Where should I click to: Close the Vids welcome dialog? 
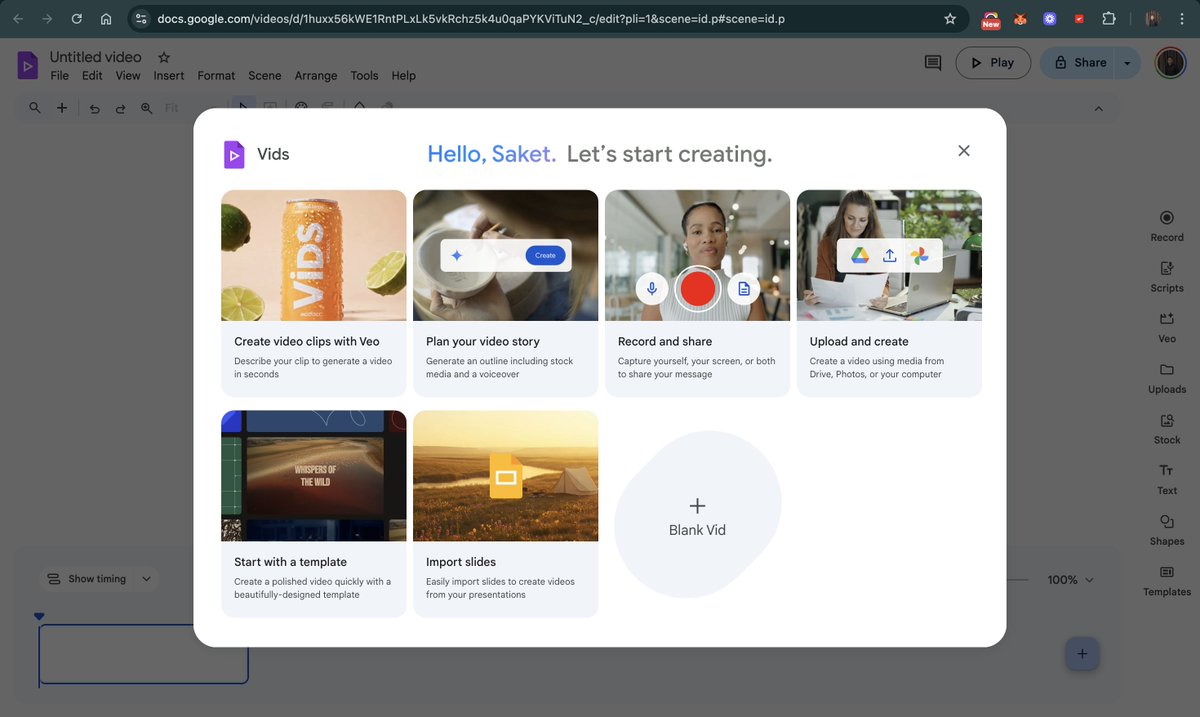coord(963,151)
